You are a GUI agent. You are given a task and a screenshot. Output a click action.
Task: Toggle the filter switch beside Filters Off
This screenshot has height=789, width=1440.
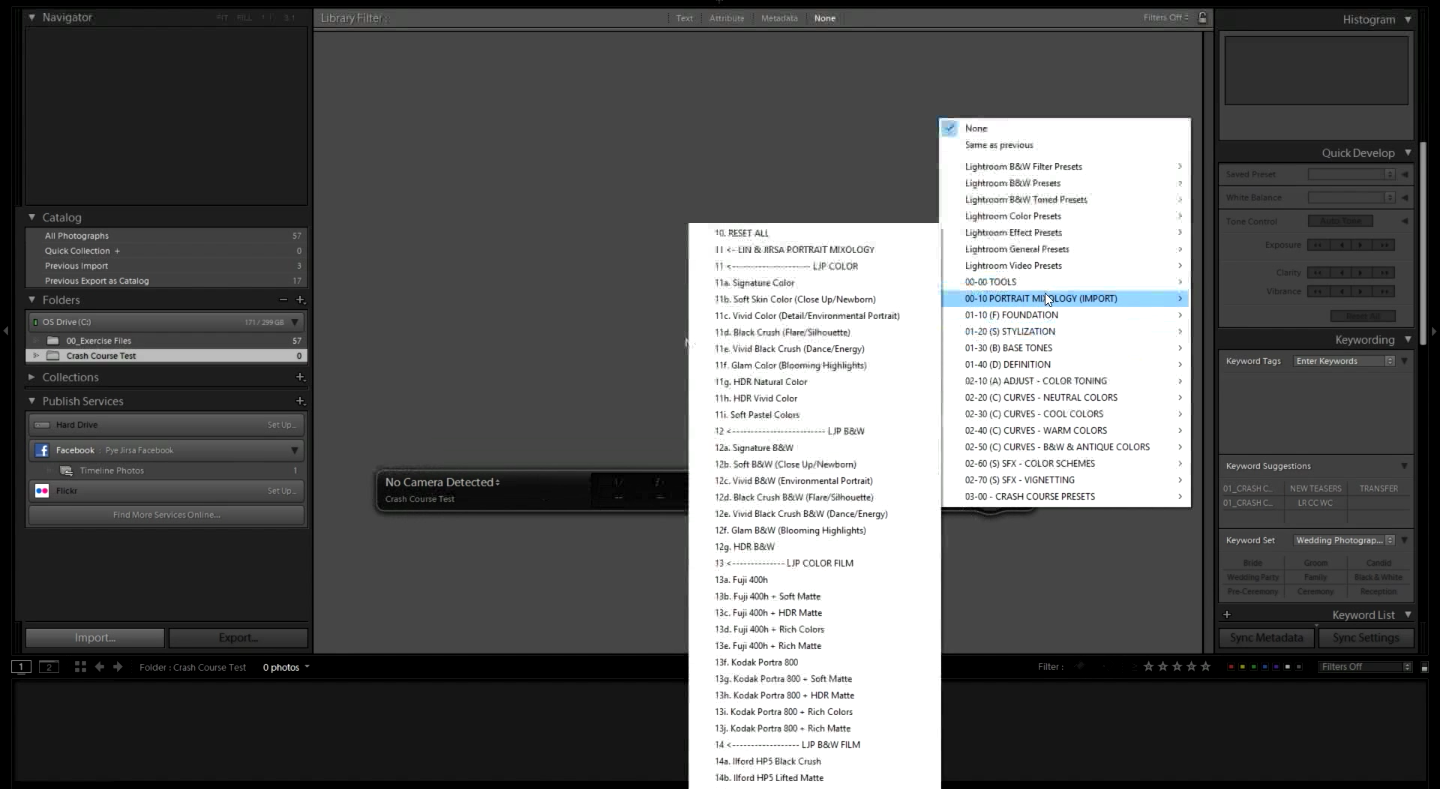click(1424, 667)
